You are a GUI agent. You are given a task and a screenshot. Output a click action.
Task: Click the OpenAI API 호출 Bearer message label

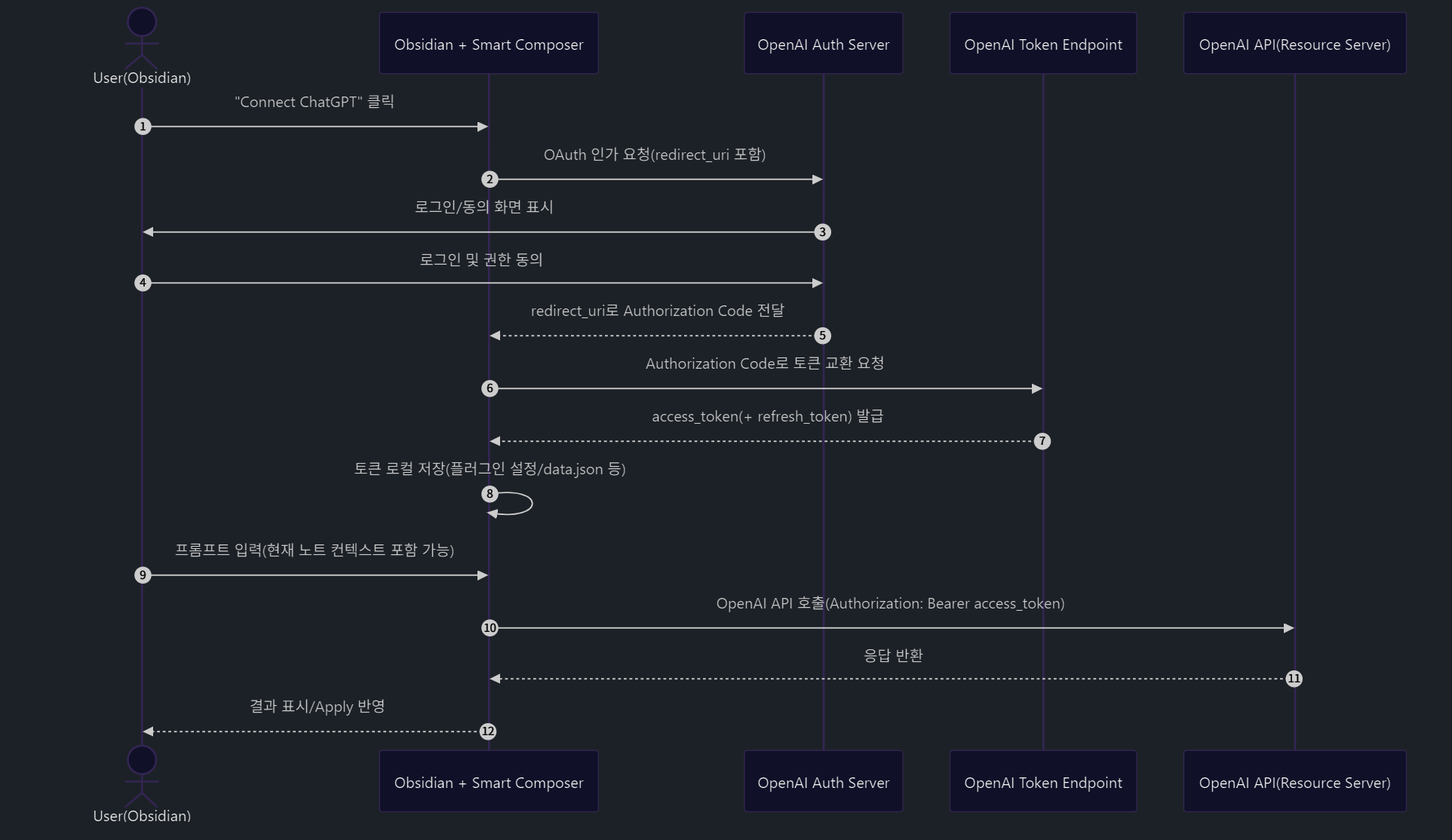[890, 603]
